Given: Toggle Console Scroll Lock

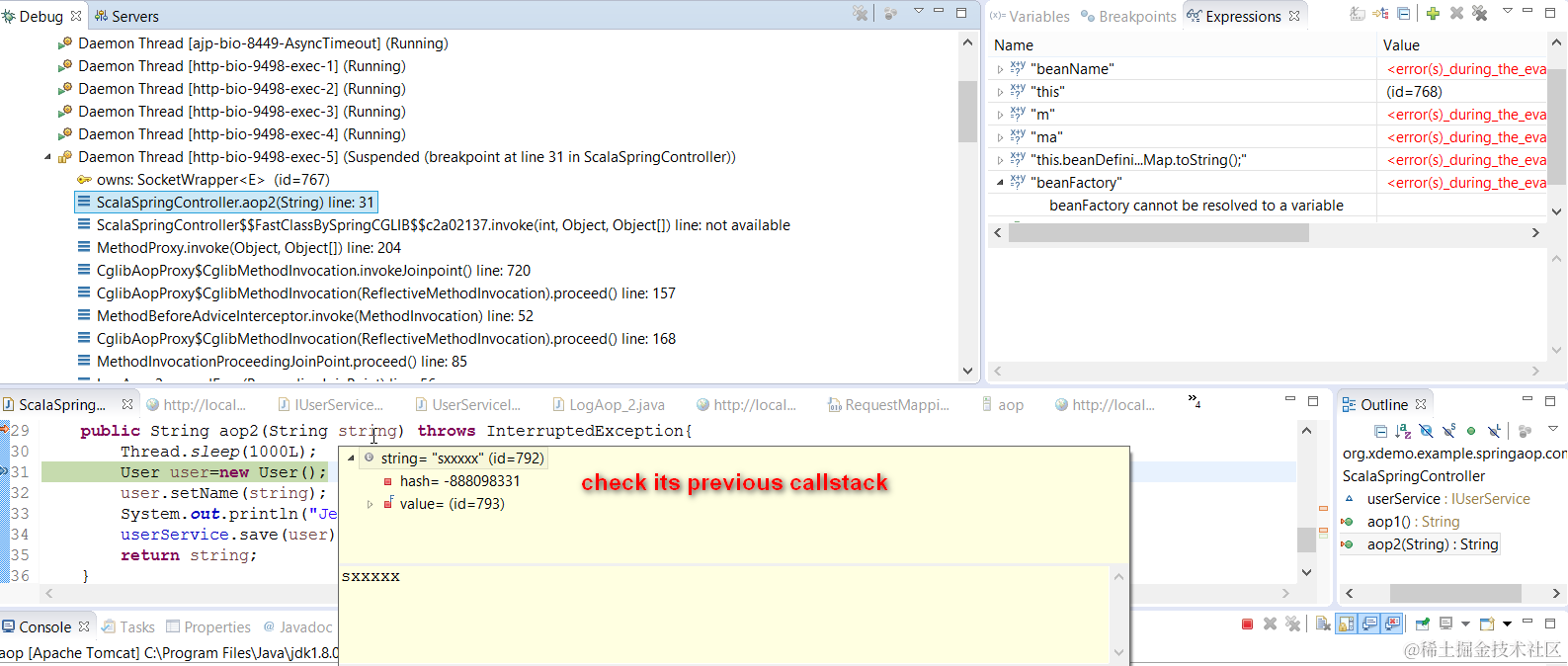Looking at the screenshot, I should 1346,624.
